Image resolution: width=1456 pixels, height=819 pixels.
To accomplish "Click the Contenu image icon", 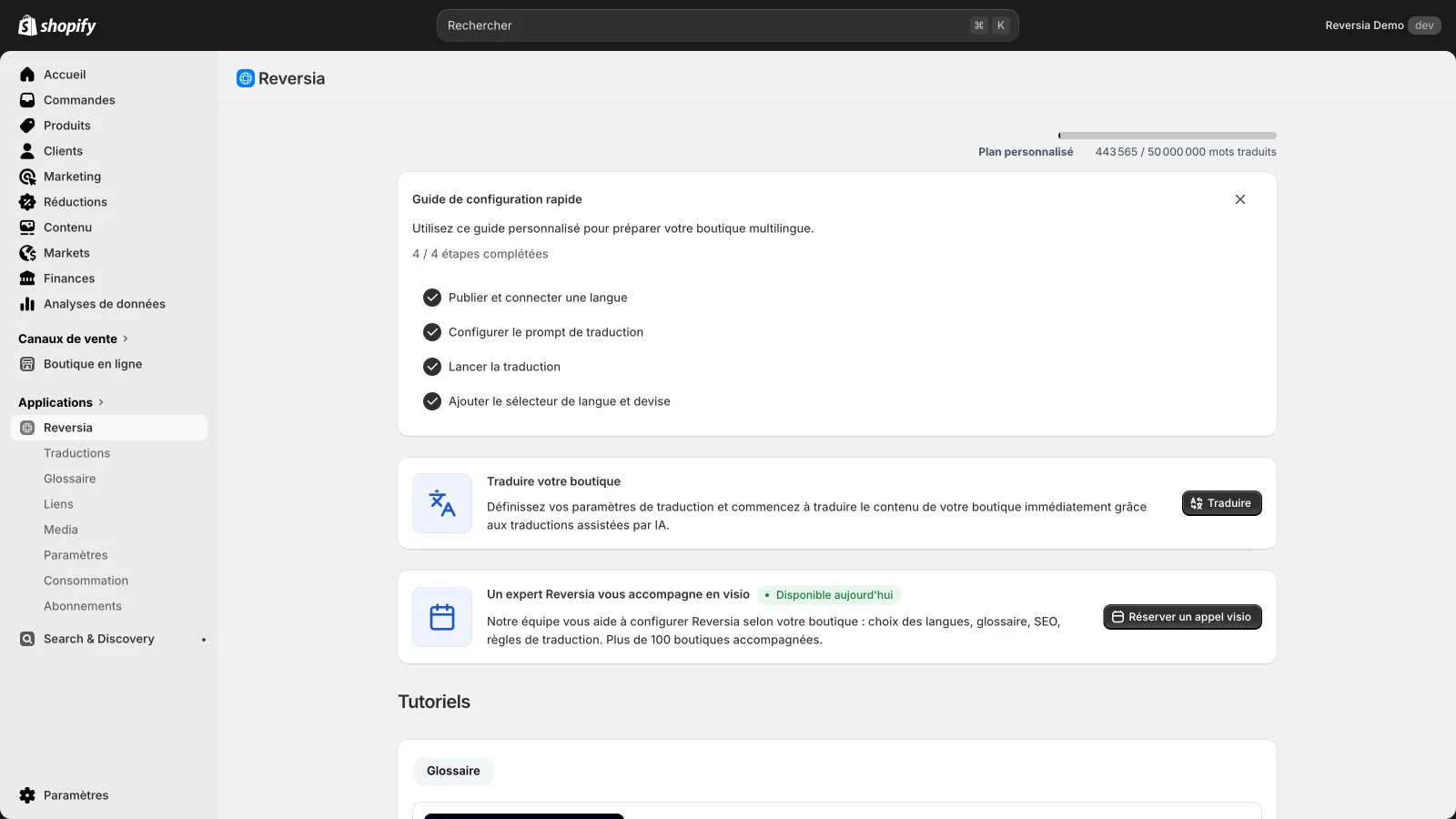I will (x=27, y=227).
